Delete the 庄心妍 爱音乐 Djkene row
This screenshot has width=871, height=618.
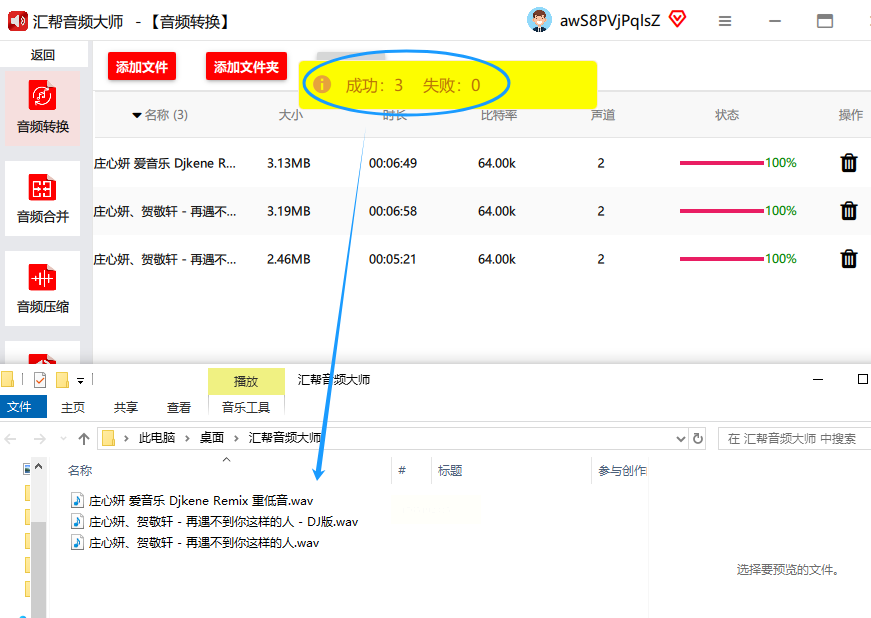[848, 163]
